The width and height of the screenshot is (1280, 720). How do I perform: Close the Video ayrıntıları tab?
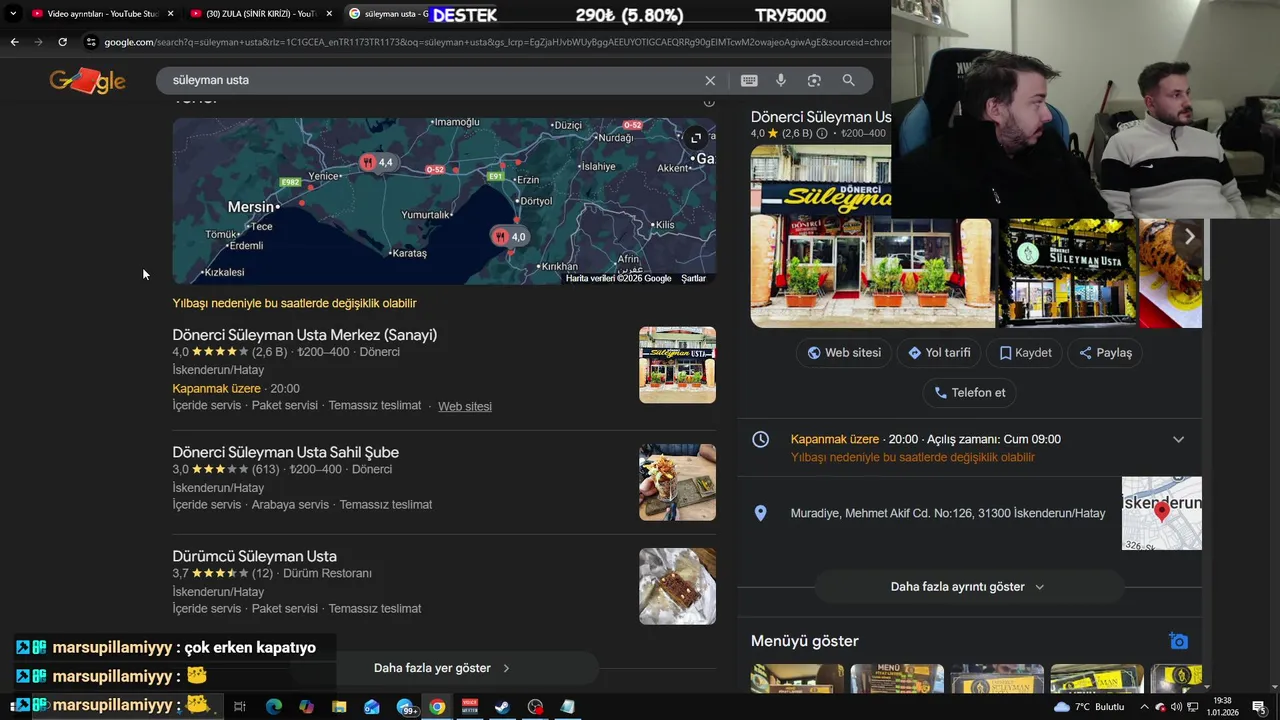pyautogui.click(x=171, y=14)
